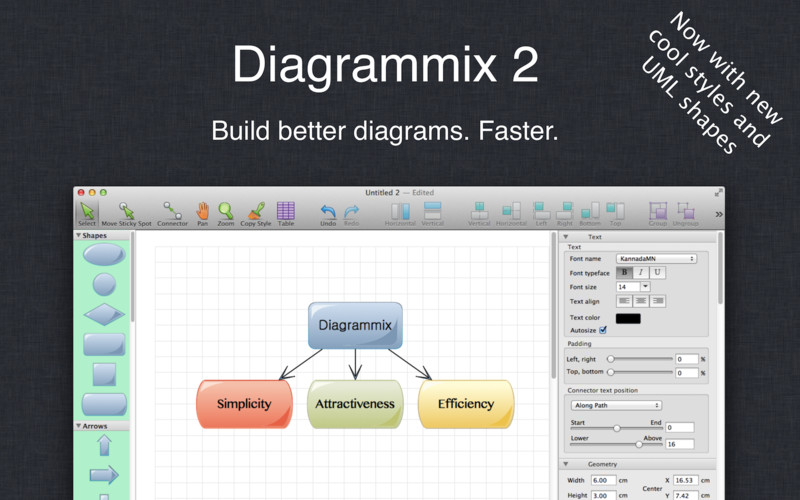Enter full screen with the window corner icon
This screenshot has width=800, height=500.
point(718,192)
